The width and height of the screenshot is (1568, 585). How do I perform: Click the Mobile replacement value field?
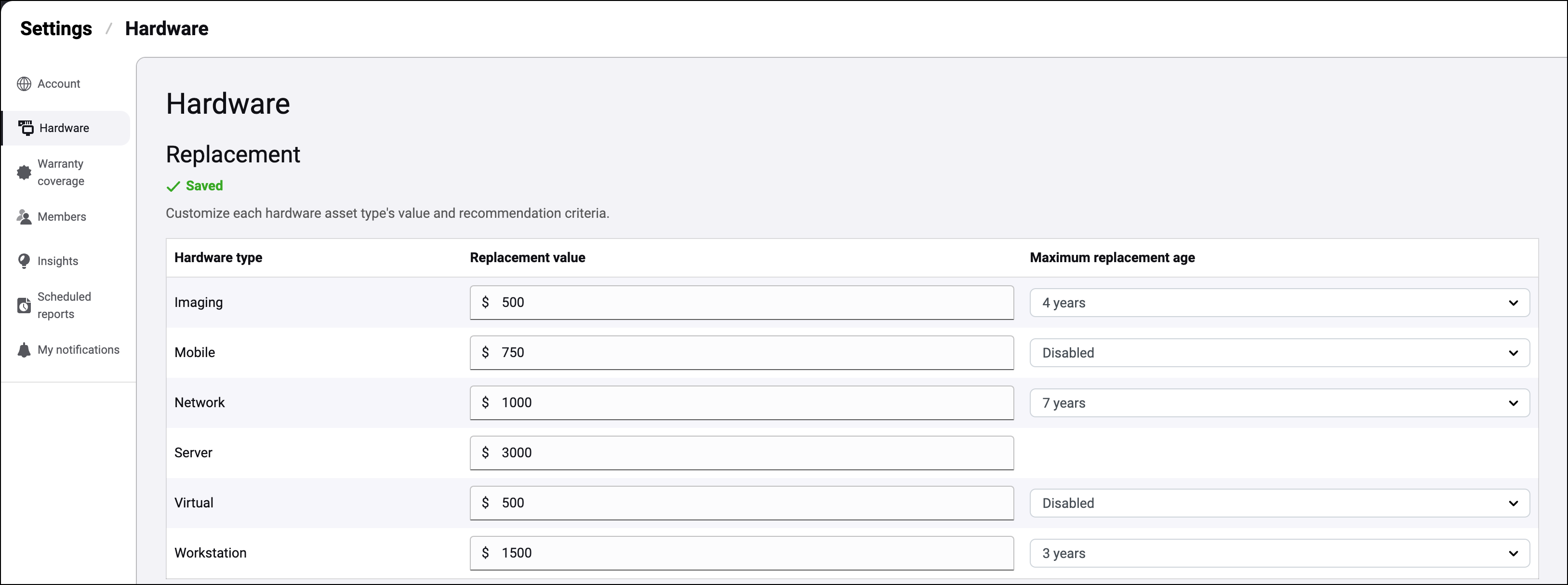(x=742, y=352)
